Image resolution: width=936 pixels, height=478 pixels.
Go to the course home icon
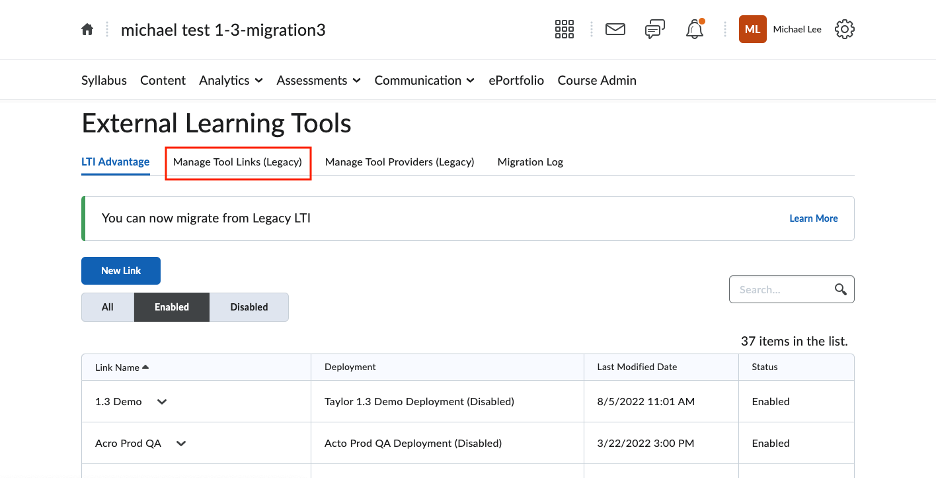[87, 29]
